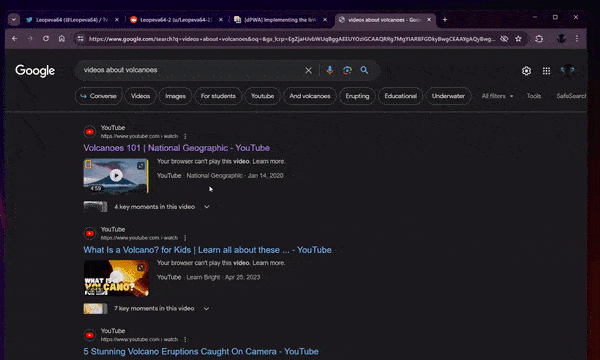View site information icon in address bar
This screenshot has height=360, width=600.
pos(80,39)
